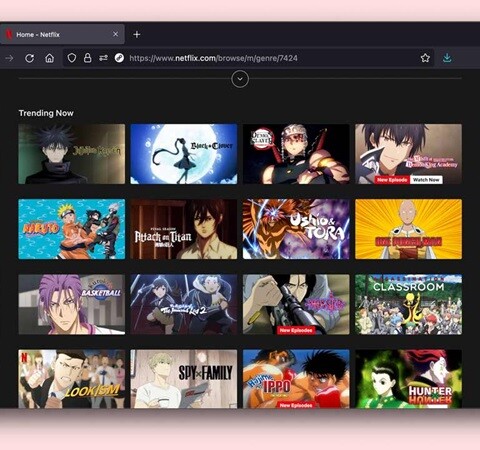480x450 pixels.
Task: Reload the page with refresh icon
Action: [30, 58]
